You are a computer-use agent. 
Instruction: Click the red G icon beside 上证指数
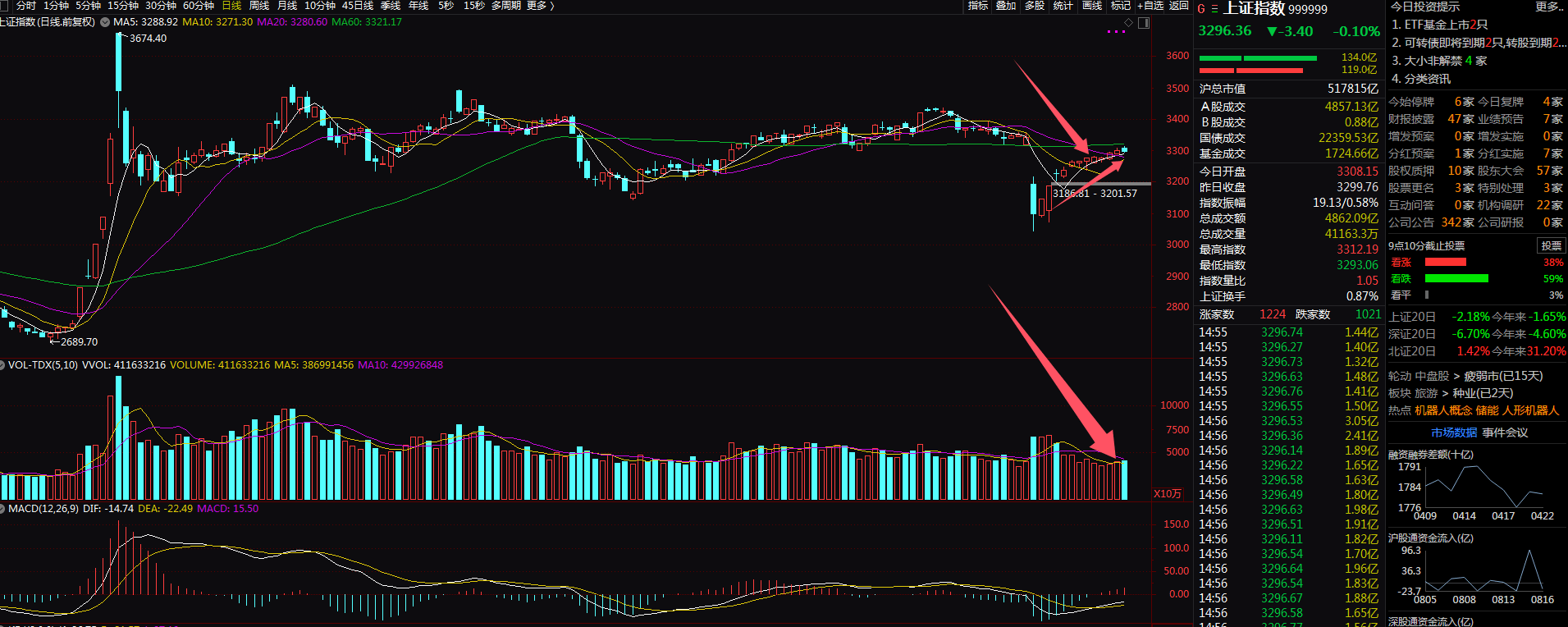coord(1201,9)
